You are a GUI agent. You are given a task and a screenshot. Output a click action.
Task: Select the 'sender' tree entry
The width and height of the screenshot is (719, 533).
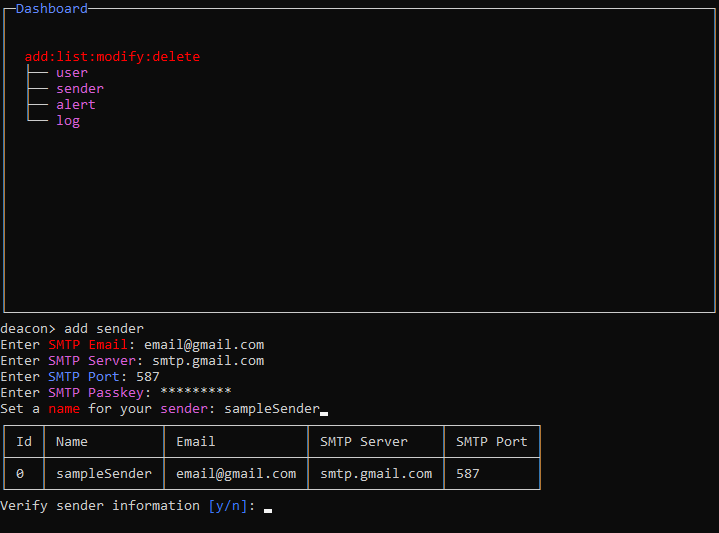coord(80,89)
